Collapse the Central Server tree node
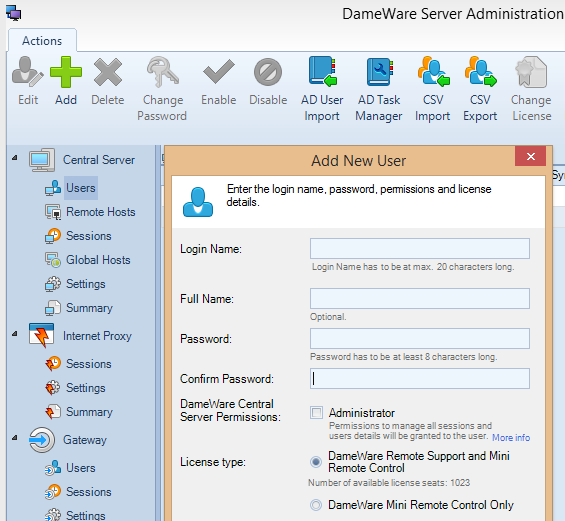Viewport: 565px width, 521px height. (x=14, y=158)
